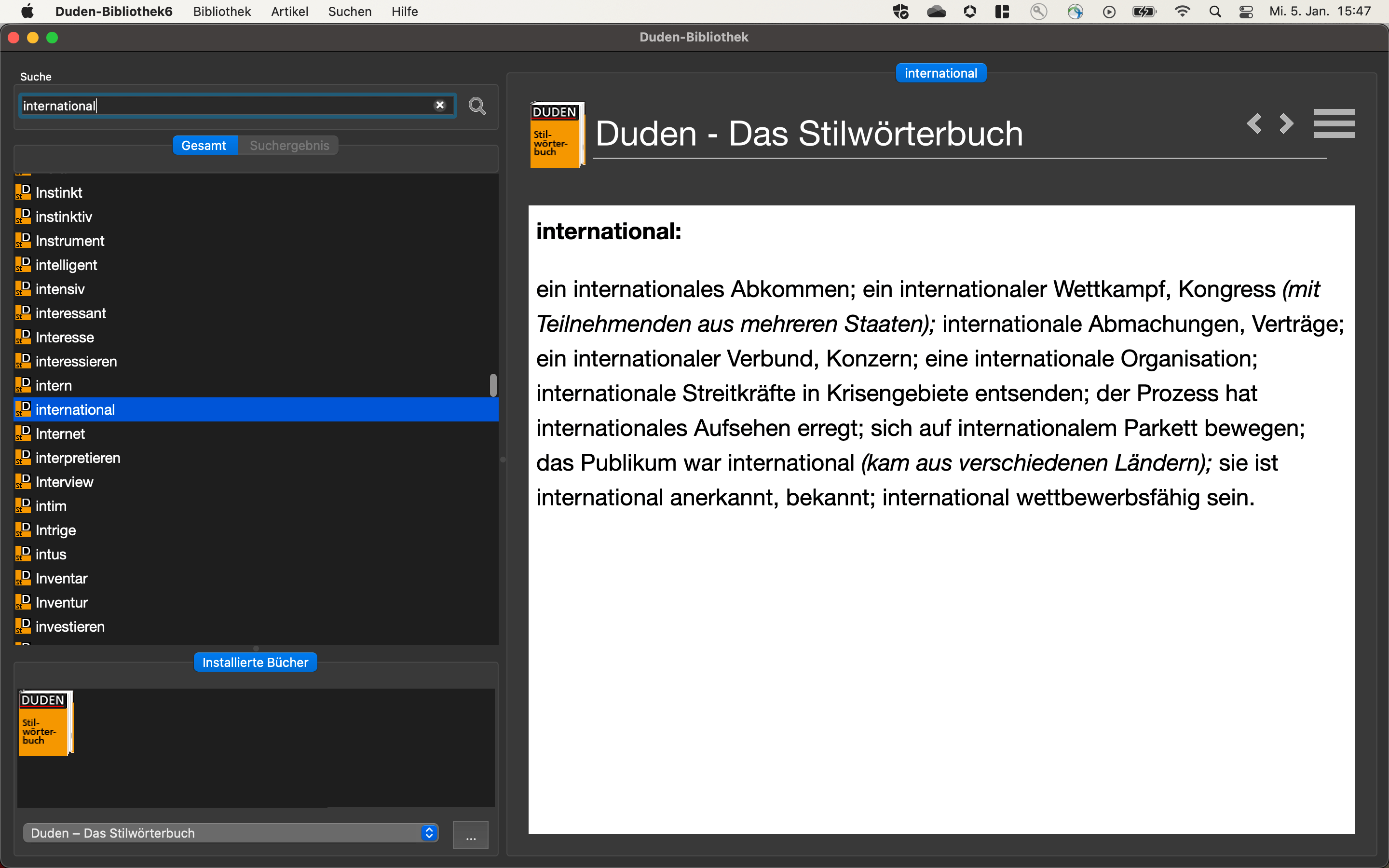
Task: Switch to the 'Suchergebnis' view
Action: coord(289,145)
